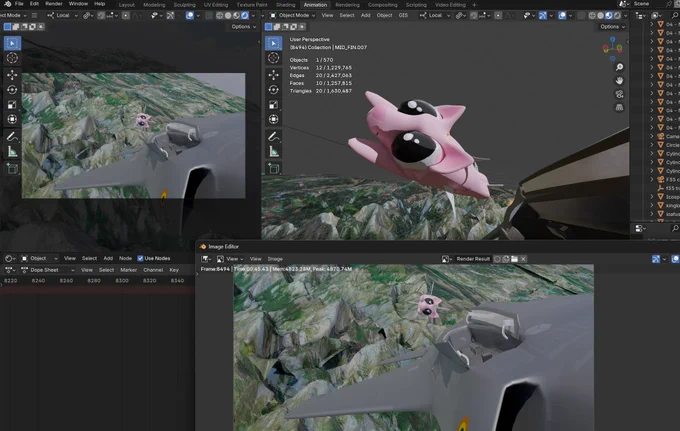The width and height of the screenshot is (680, 431).
Task: Activate Select Box tool in left viewport
Action: tap(12, 43)
